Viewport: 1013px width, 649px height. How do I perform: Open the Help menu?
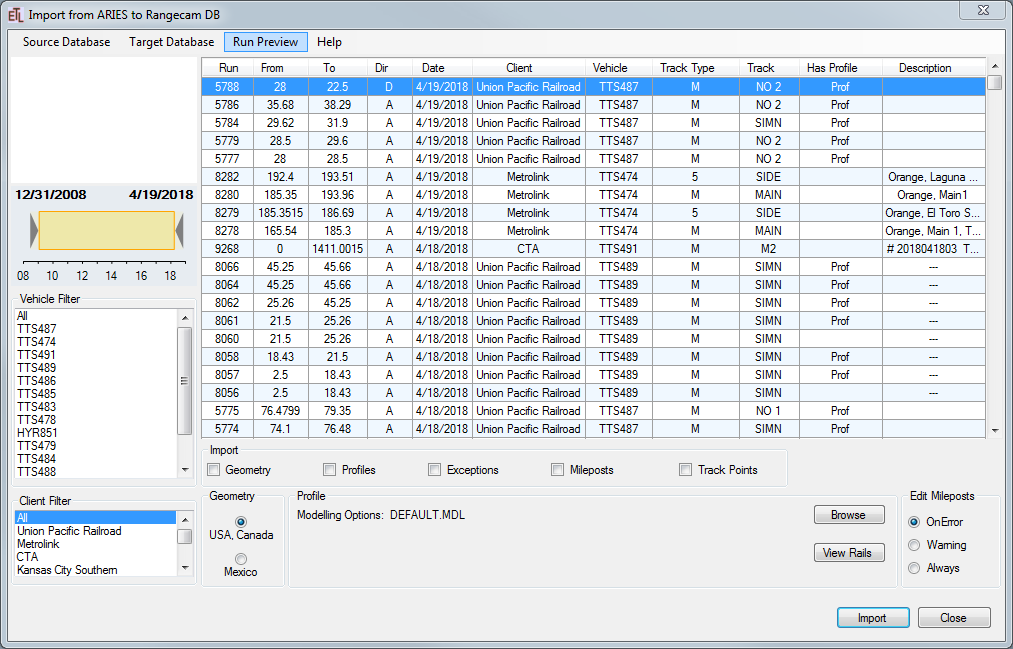click(x=329, y=42)
